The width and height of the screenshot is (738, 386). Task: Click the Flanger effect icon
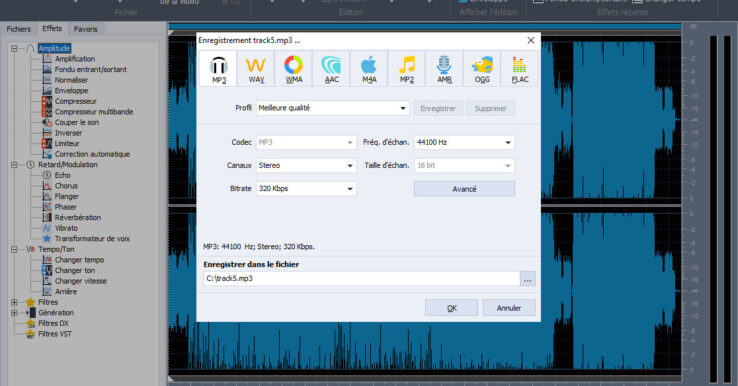point(47,196)
